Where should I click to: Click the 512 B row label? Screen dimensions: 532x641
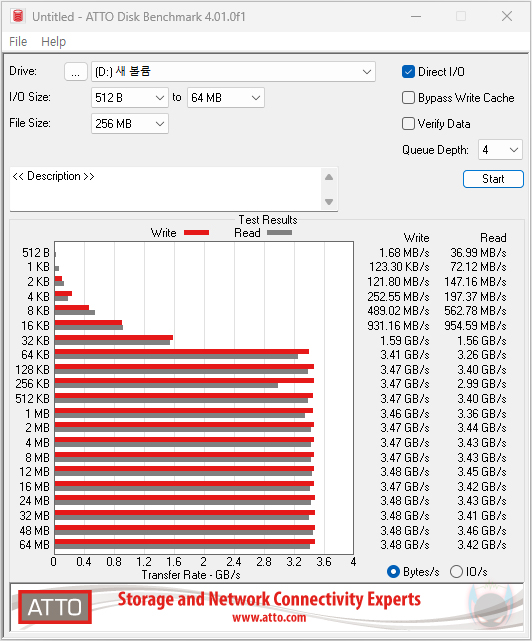[x=36, y=253]
